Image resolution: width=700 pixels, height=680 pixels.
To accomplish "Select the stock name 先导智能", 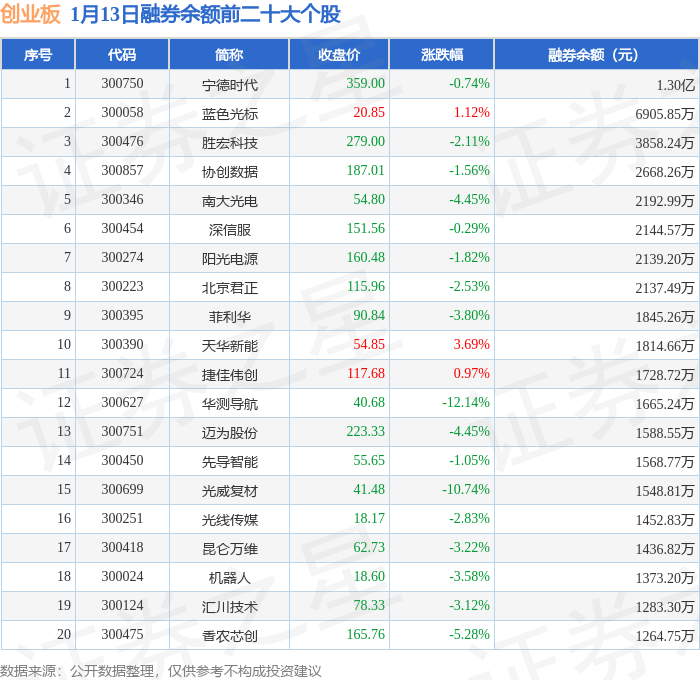I will point(229,462).
